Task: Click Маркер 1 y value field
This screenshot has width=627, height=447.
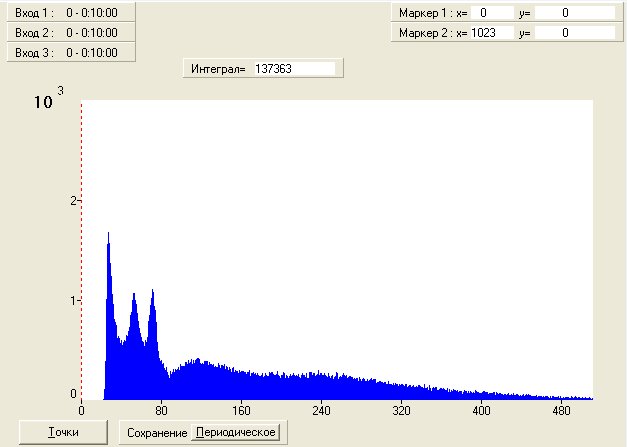Action: tap(575, 13)
